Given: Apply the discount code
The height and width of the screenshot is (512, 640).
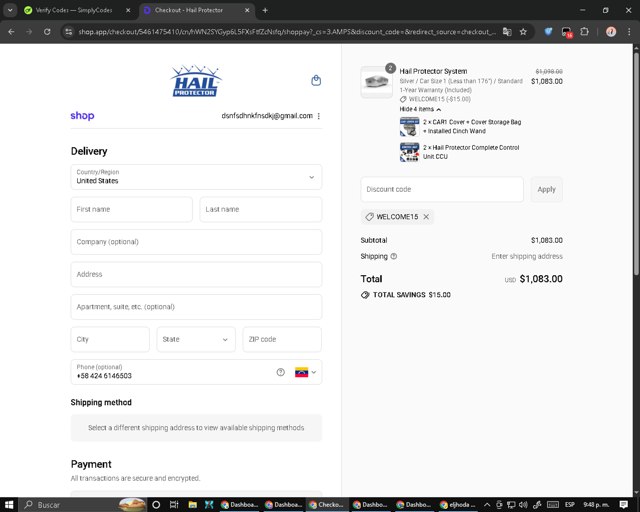Looking at the screenshot, I should click(x=547, y=189).
